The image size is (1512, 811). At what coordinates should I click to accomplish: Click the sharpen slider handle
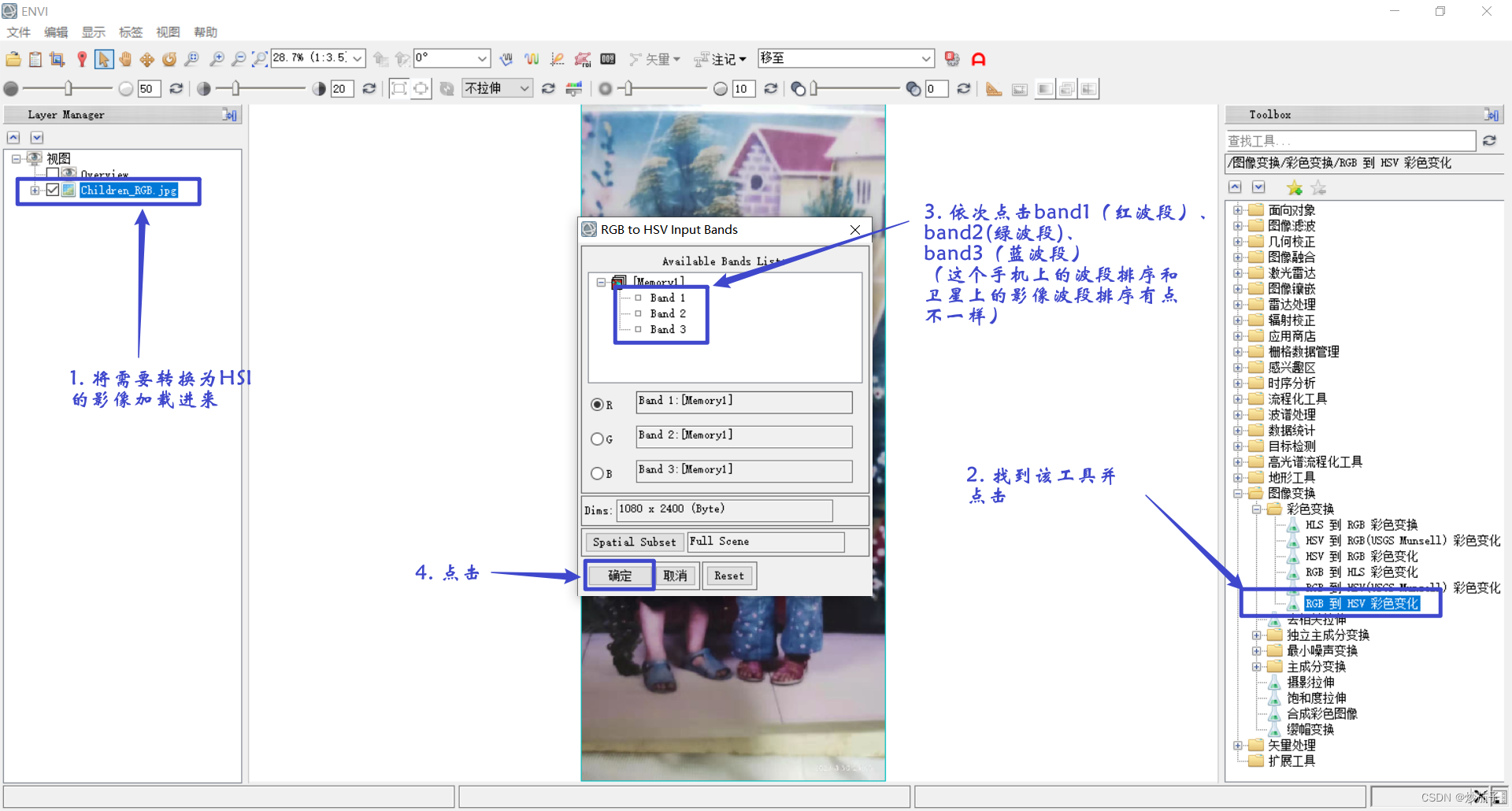pos(628,89)
